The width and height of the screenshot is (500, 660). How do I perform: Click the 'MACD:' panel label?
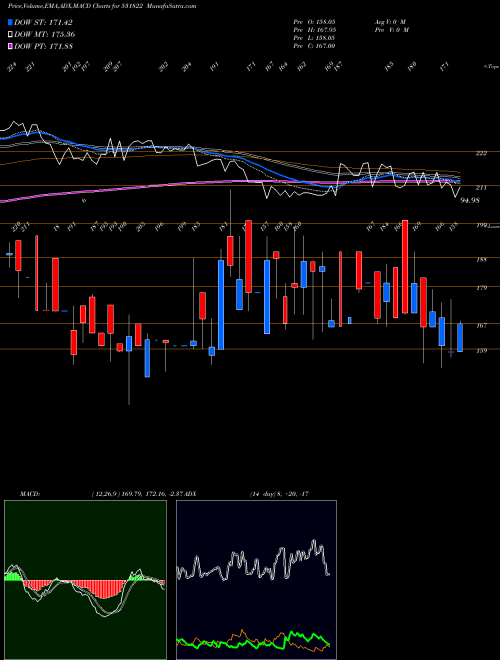[x=29, y=494]
